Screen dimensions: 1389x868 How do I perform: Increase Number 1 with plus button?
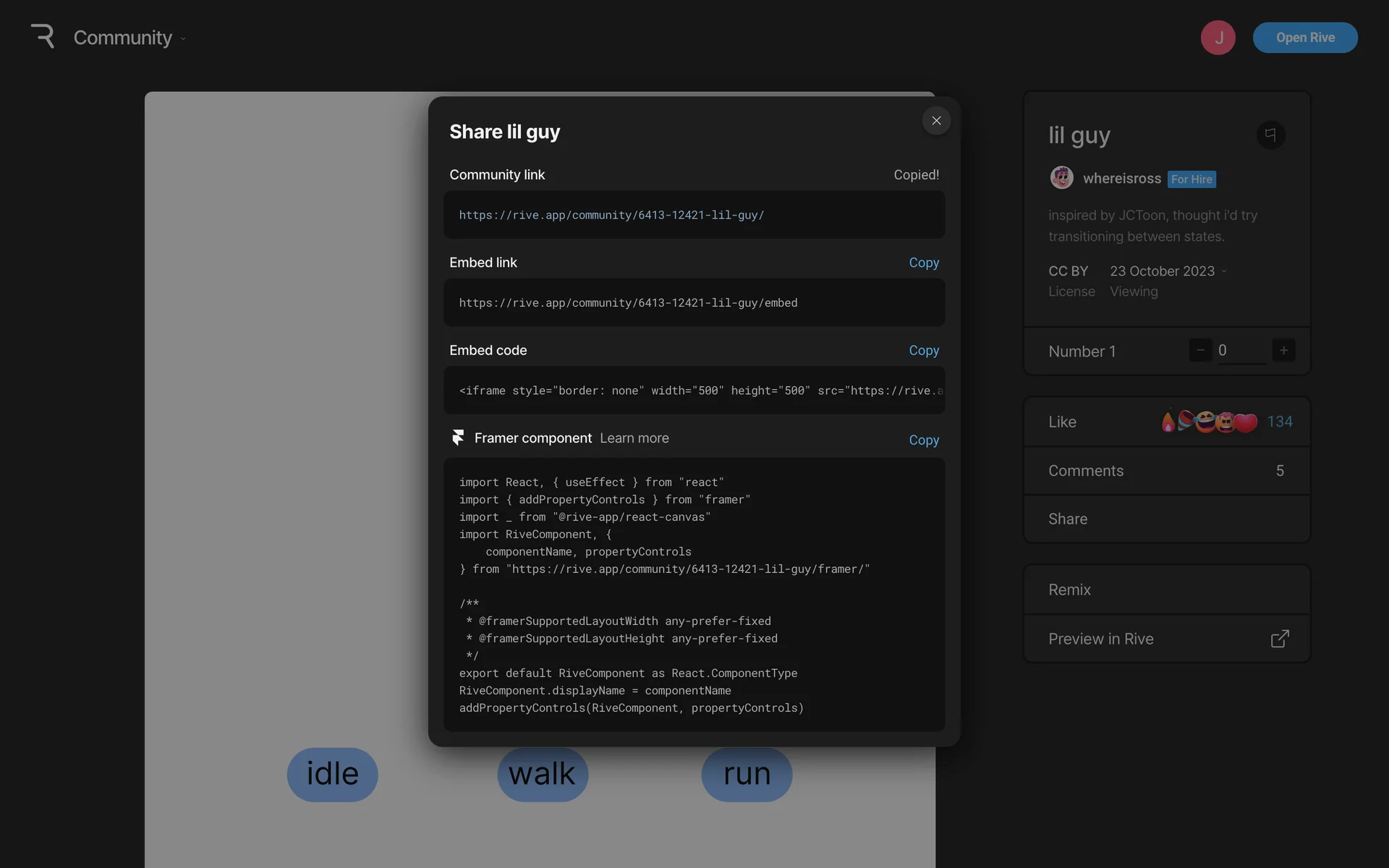(x=1283, y=351)
